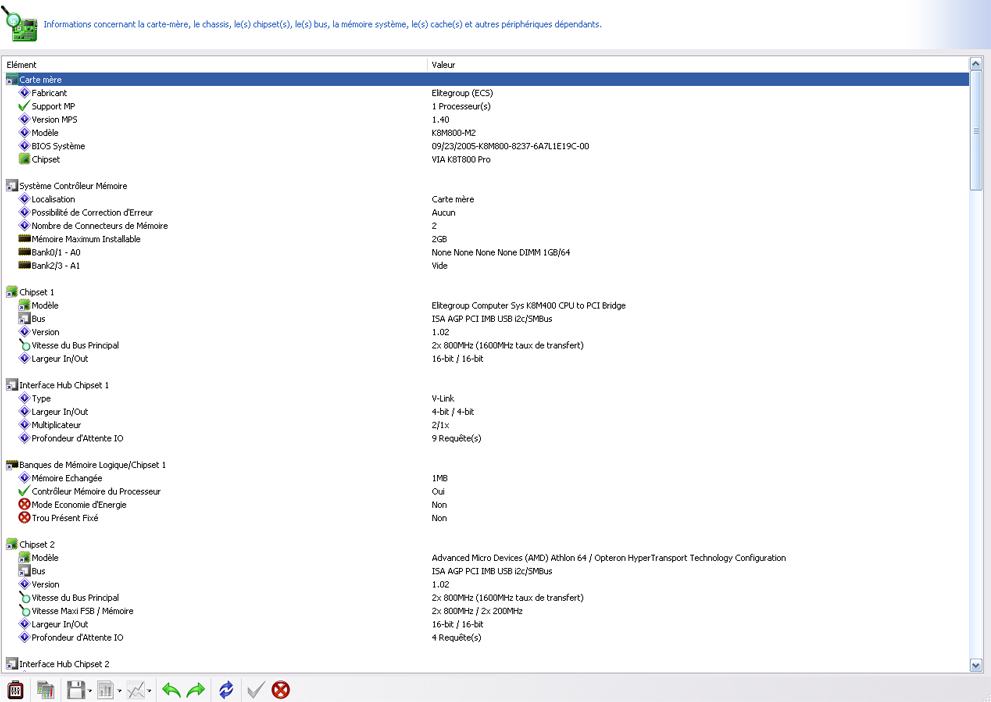Image resolution: width=991 pixels, height=702 pixels.
Task: Open the dropdown arrow beside the graph icon
Action: click(x=149, y=691)
